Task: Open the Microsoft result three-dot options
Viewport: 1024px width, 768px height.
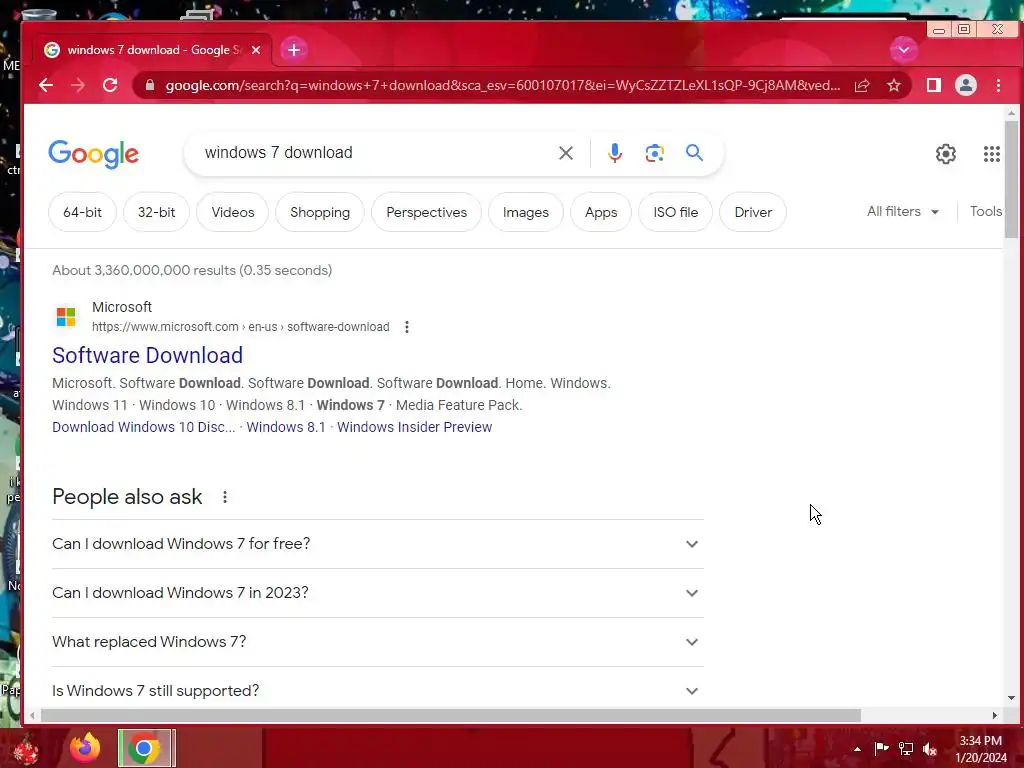Action: click(406, 327)
